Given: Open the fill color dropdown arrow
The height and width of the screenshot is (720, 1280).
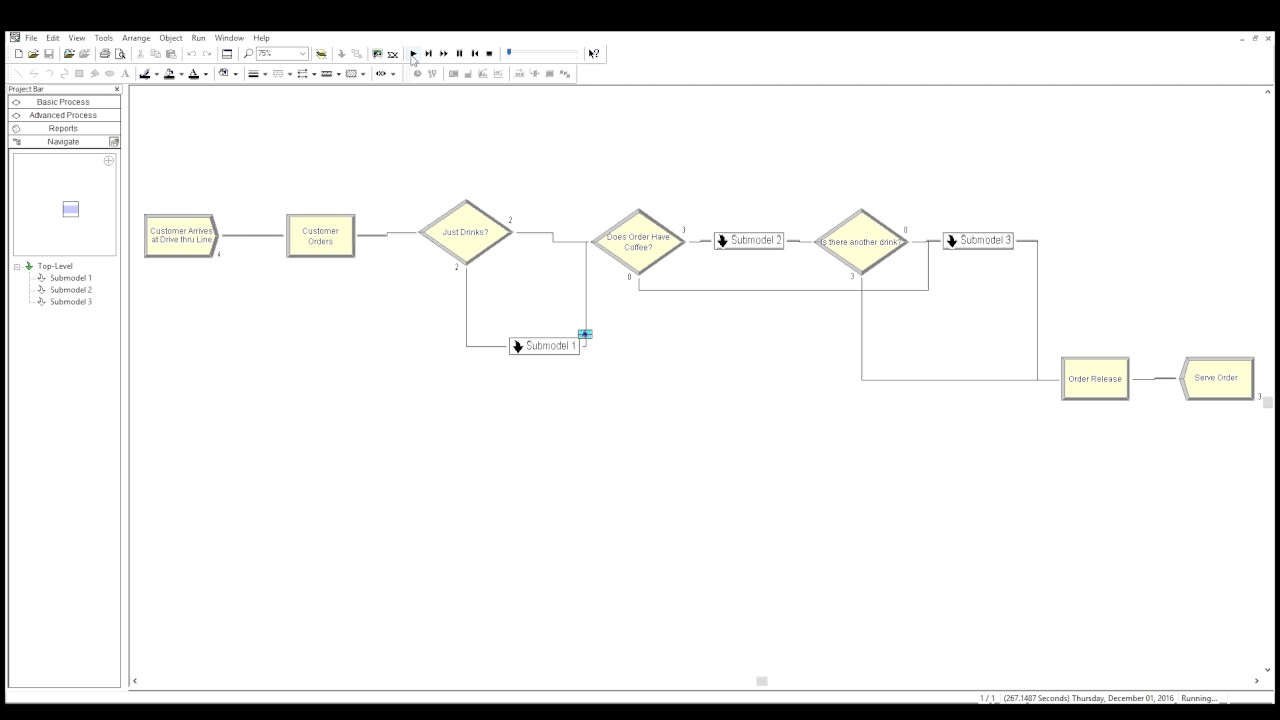Looking at the screenshot, I should pos(181,74).
